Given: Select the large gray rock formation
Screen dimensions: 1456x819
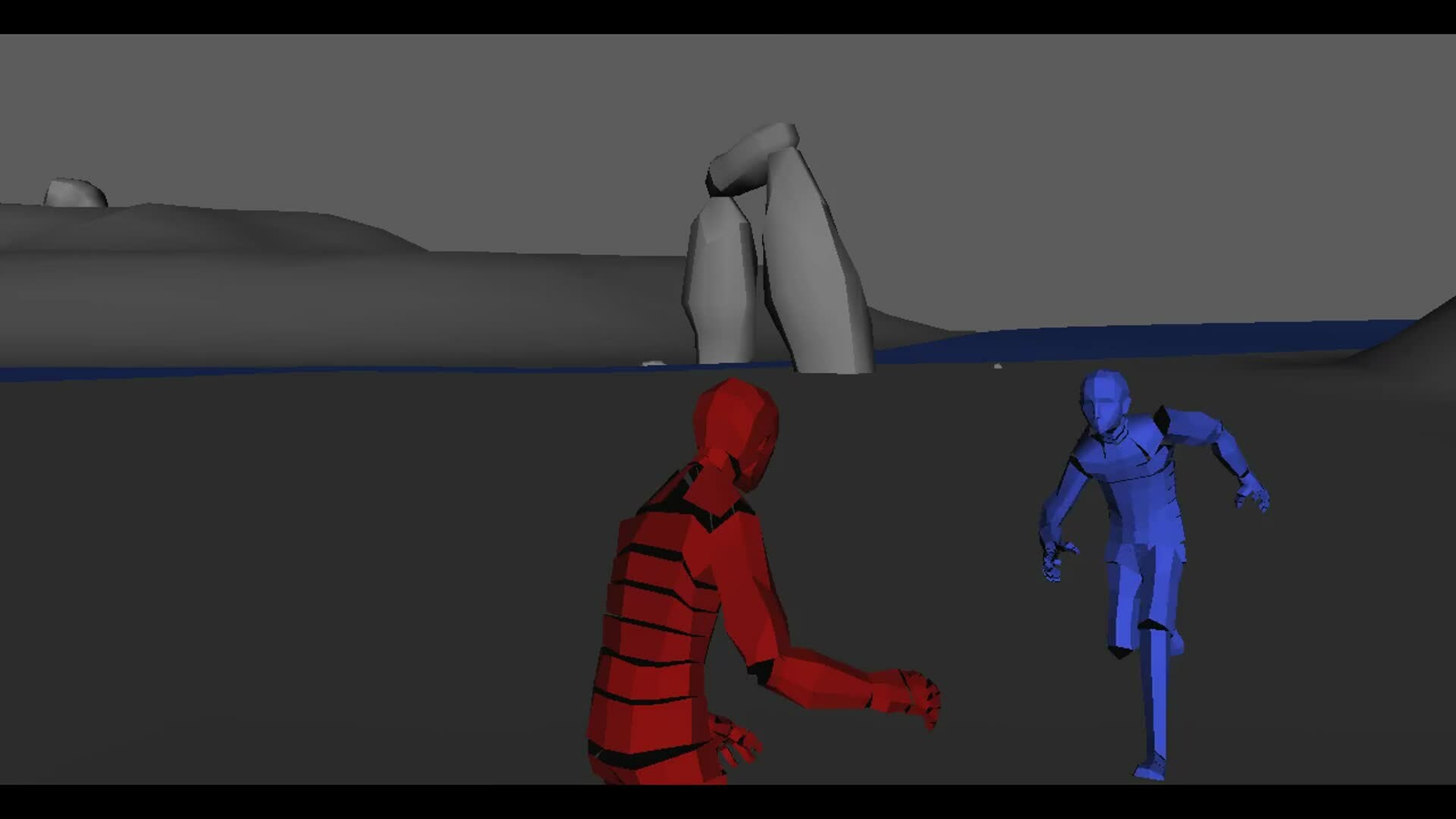Looking at the screenshot, I should 773,250.
